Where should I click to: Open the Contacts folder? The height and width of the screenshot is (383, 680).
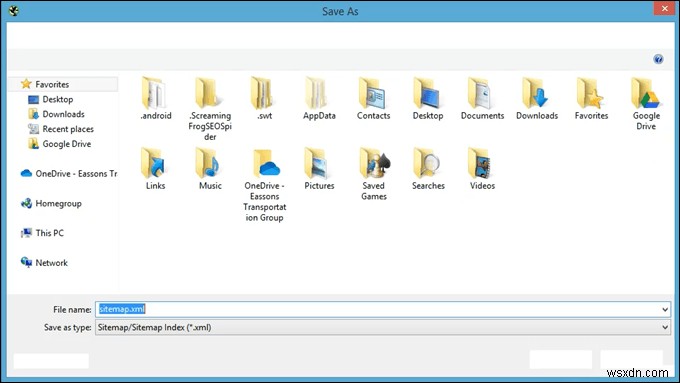[x=373, y=98]
